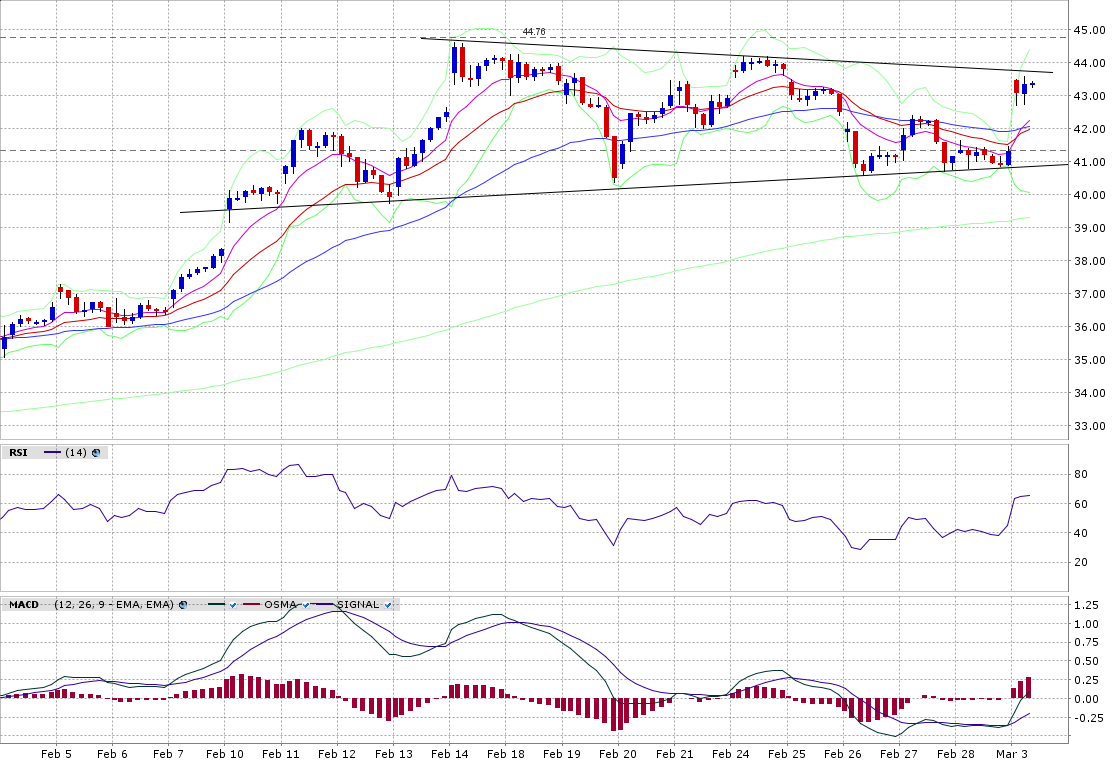1114x768 pixels.
Task: Toggle the MACD line visibility checkbox
Action: pos(232,605)
